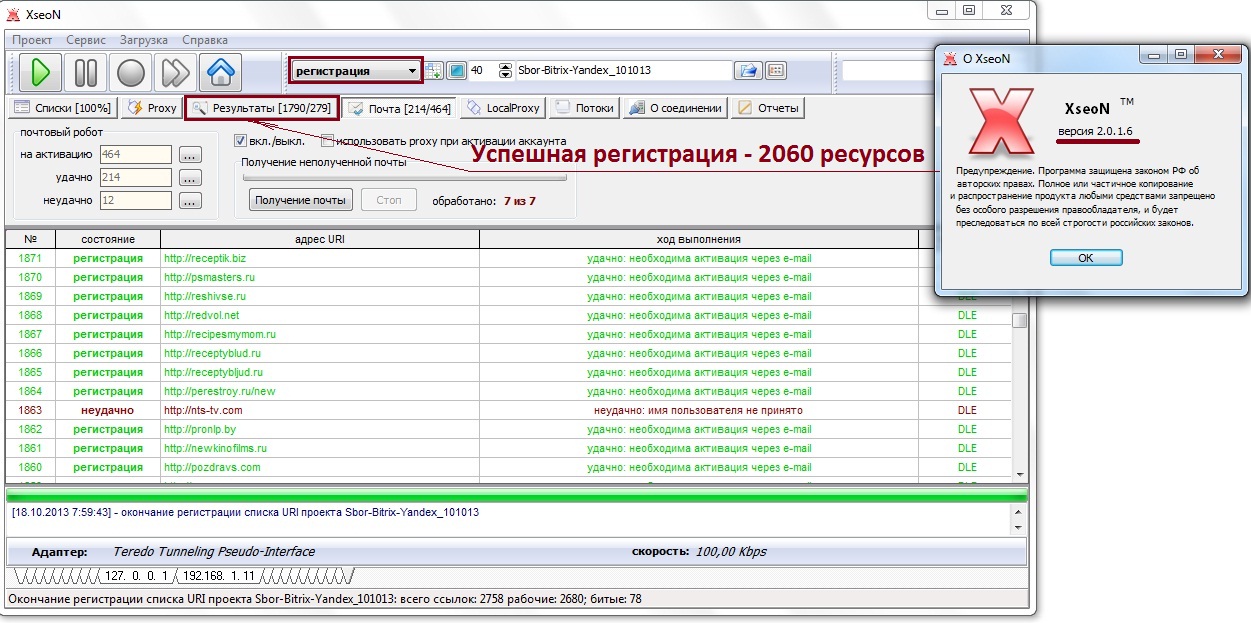
Task: Click the Получение почты button
Action: pyautogui.click(x=300, y=200)
